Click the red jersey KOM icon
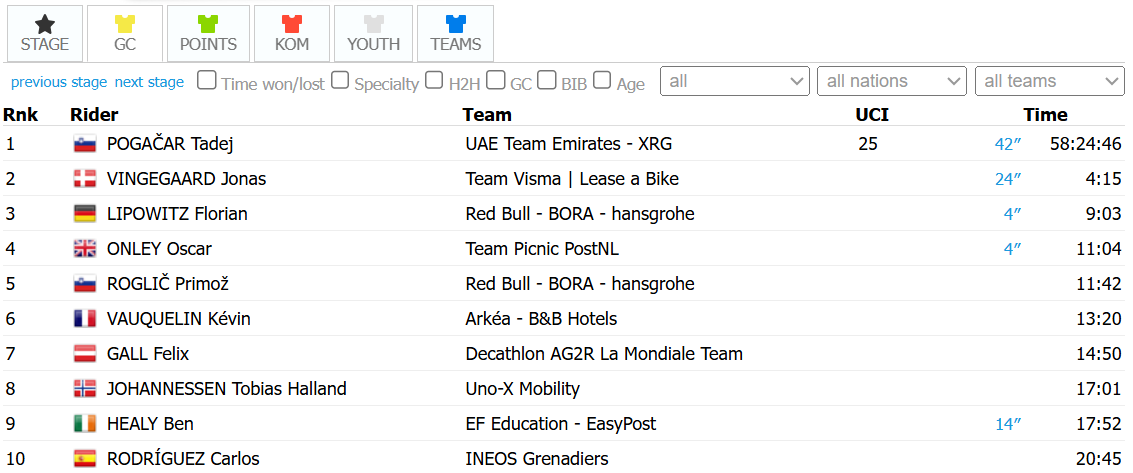Screen dimensions: 1133x473 click(291, 23)
